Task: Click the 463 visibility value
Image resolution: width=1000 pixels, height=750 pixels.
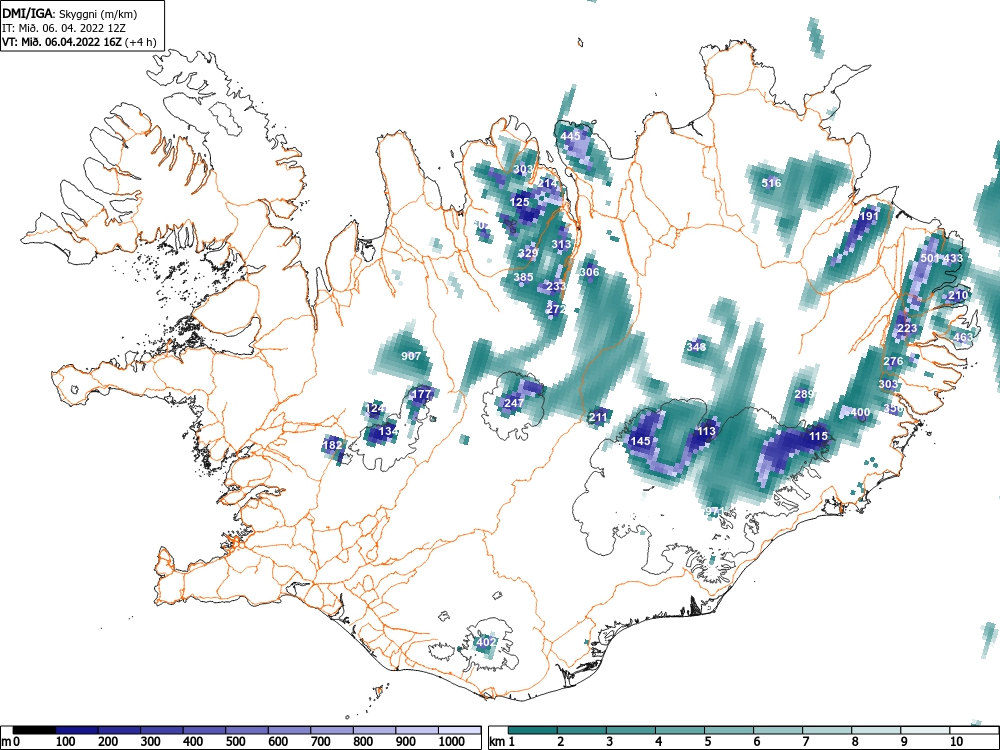Action: point(963,337)
